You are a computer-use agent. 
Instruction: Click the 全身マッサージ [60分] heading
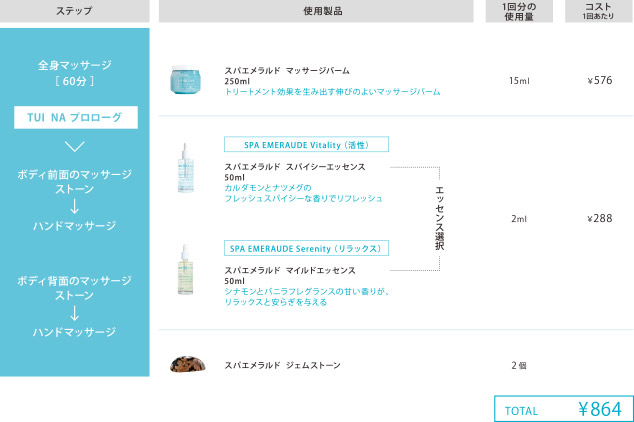point(75,73)
